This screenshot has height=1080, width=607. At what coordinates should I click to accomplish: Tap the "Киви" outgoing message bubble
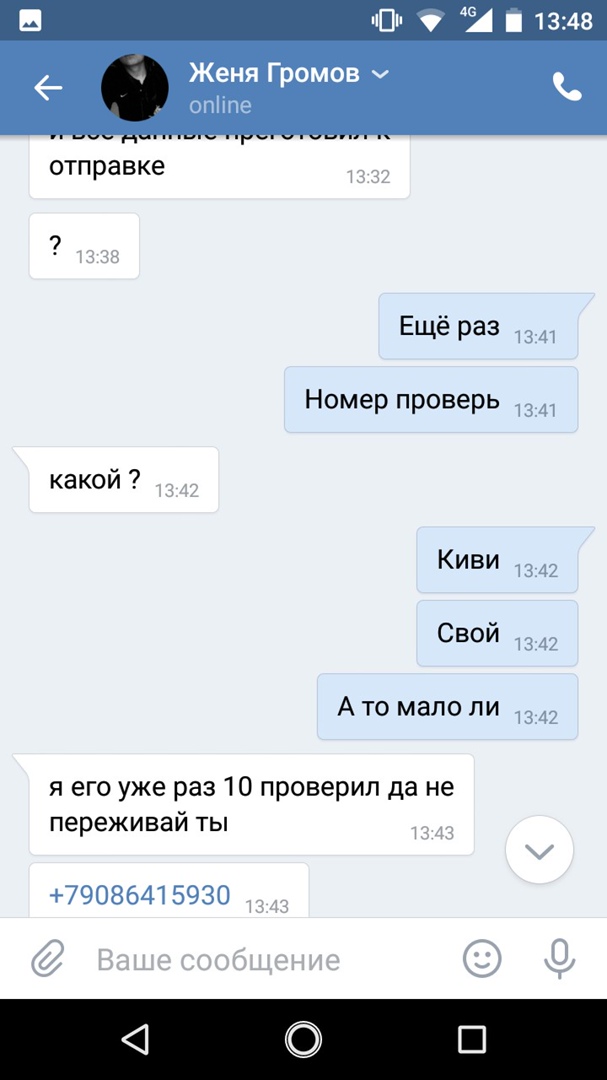tap(497, 559)
